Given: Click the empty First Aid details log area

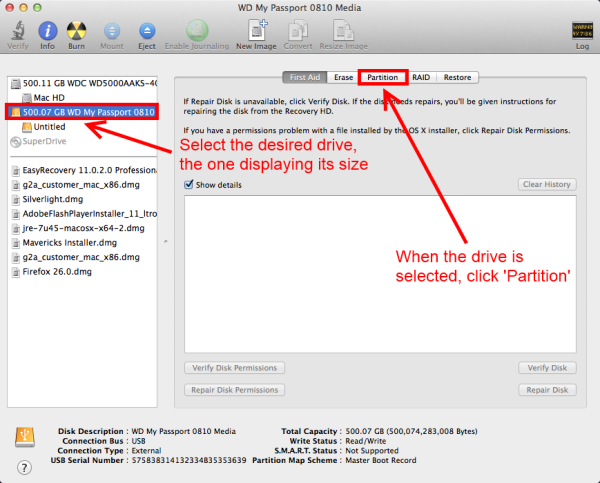Looking at the screenshot, I should coord(380,274).
